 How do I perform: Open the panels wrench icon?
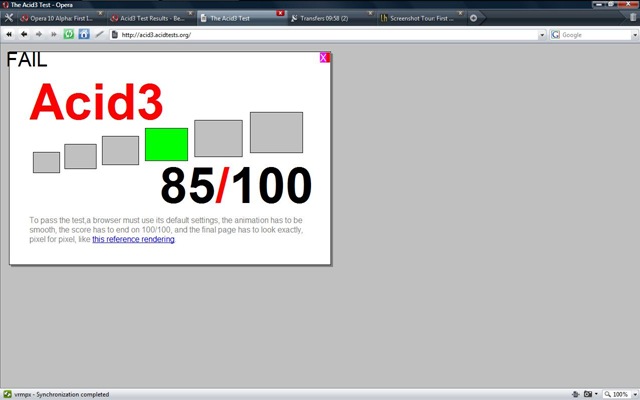click(8, 18)
